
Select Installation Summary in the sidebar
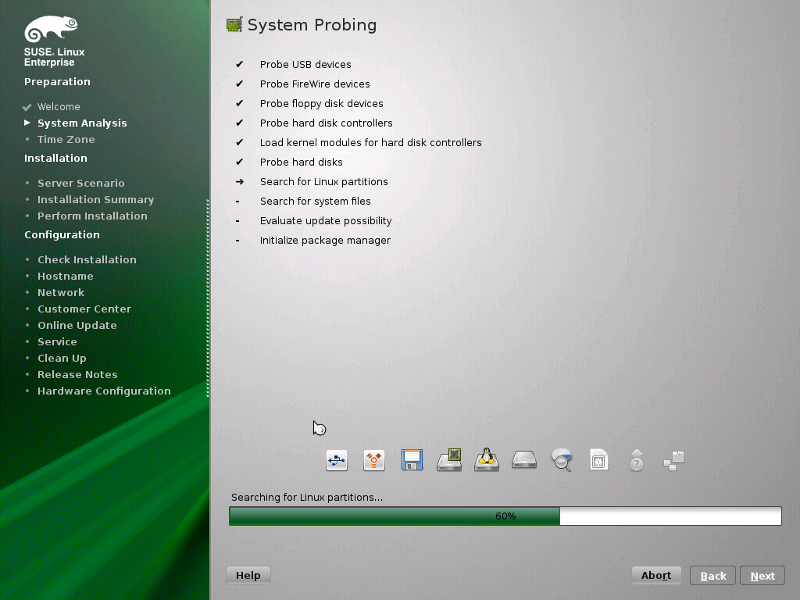(x=95, y=200)
